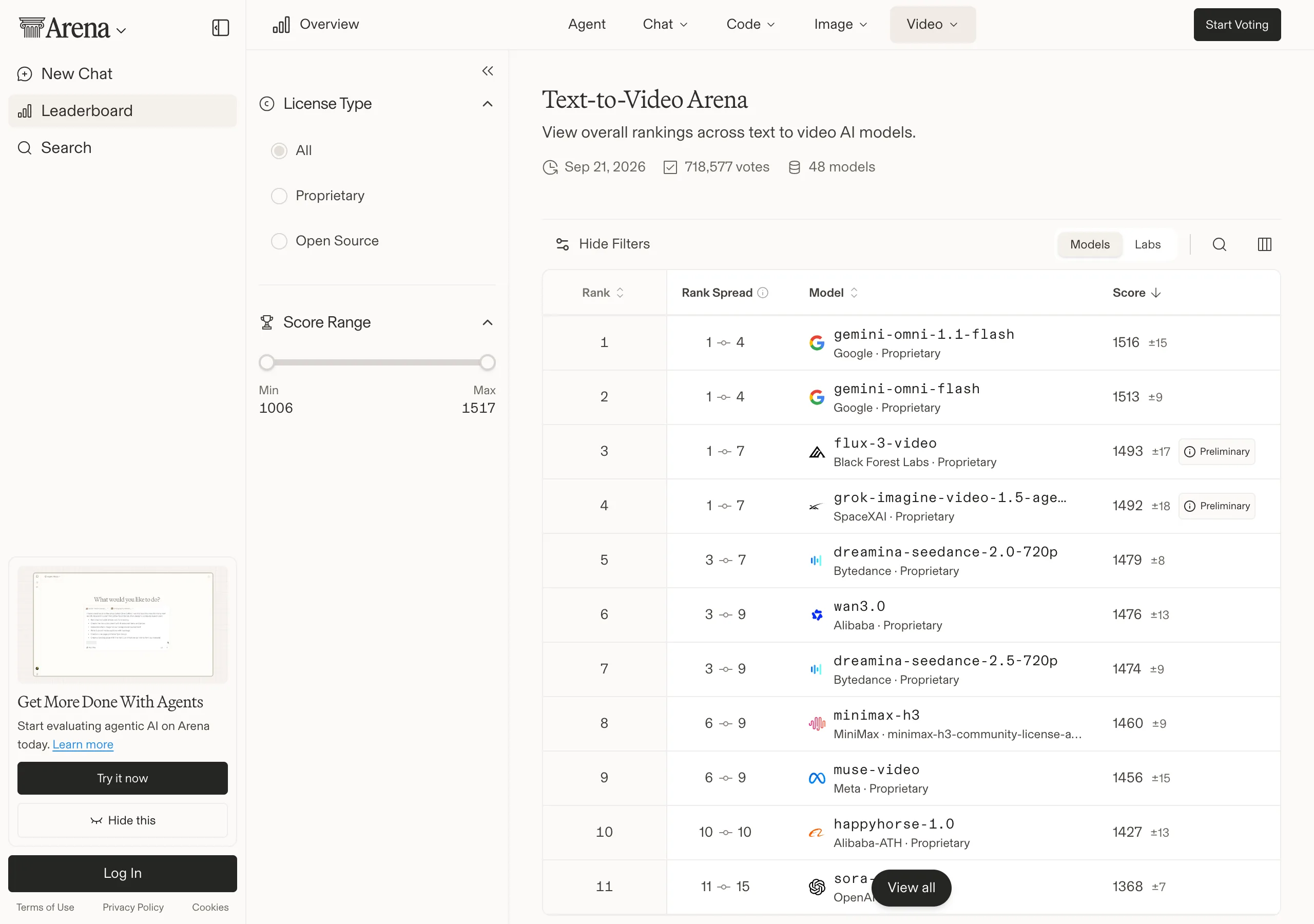Click the score range slider track
This screenshot has height=924, width=1314.
coord(377,362)
